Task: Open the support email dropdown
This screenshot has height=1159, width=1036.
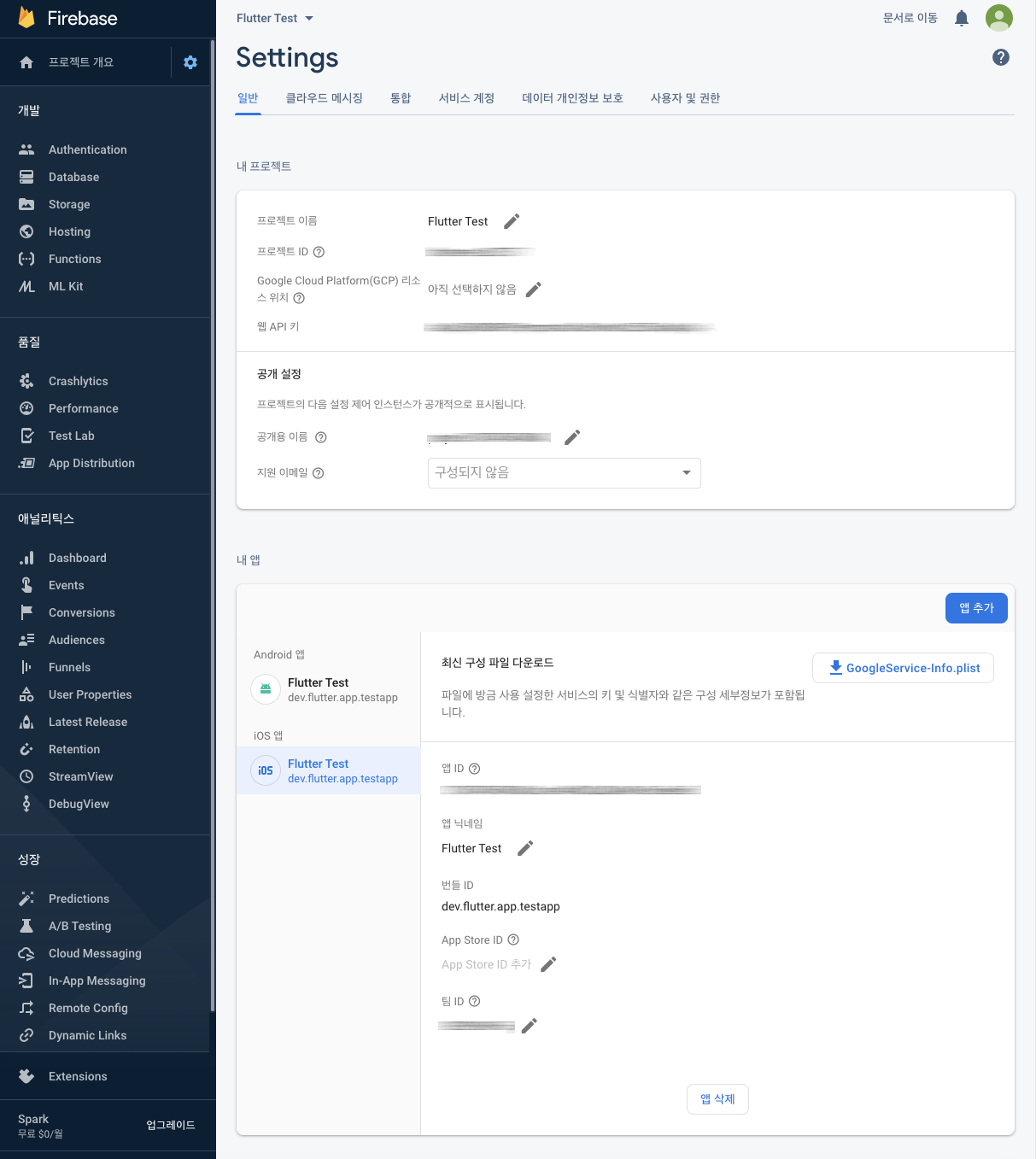Action: tap(564, 473)
